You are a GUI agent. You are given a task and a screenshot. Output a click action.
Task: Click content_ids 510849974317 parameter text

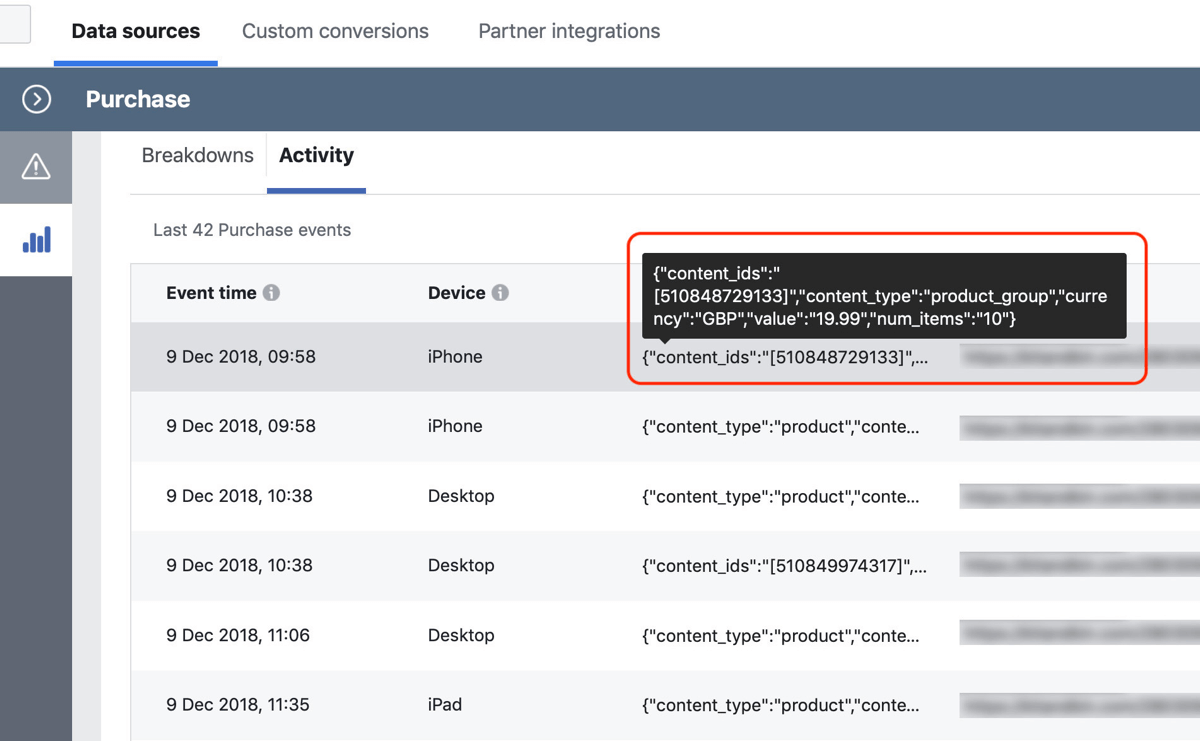[x=784, y=566]
